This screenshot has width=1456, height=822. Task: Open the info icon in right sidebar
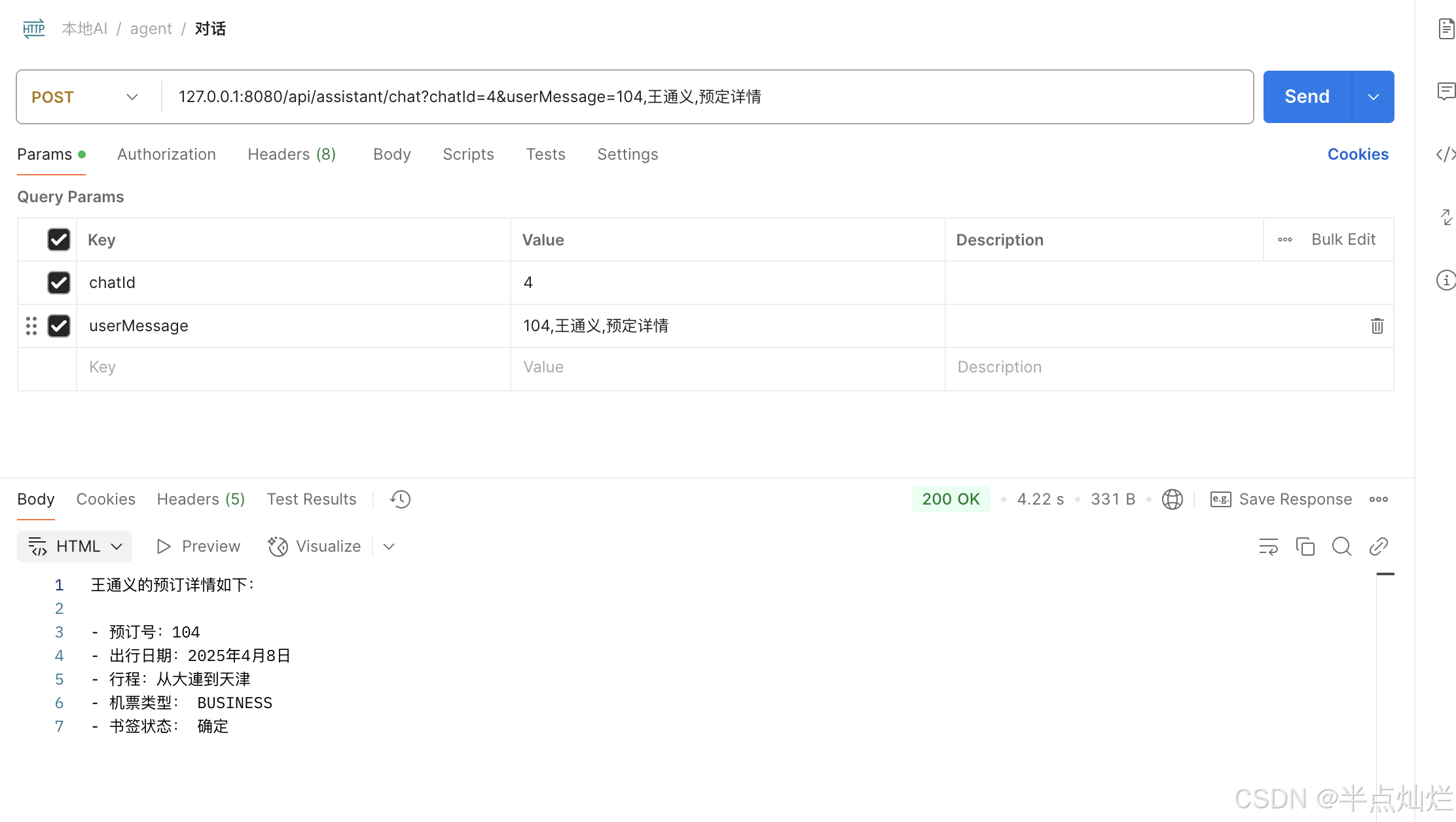tap(1446, 280)
